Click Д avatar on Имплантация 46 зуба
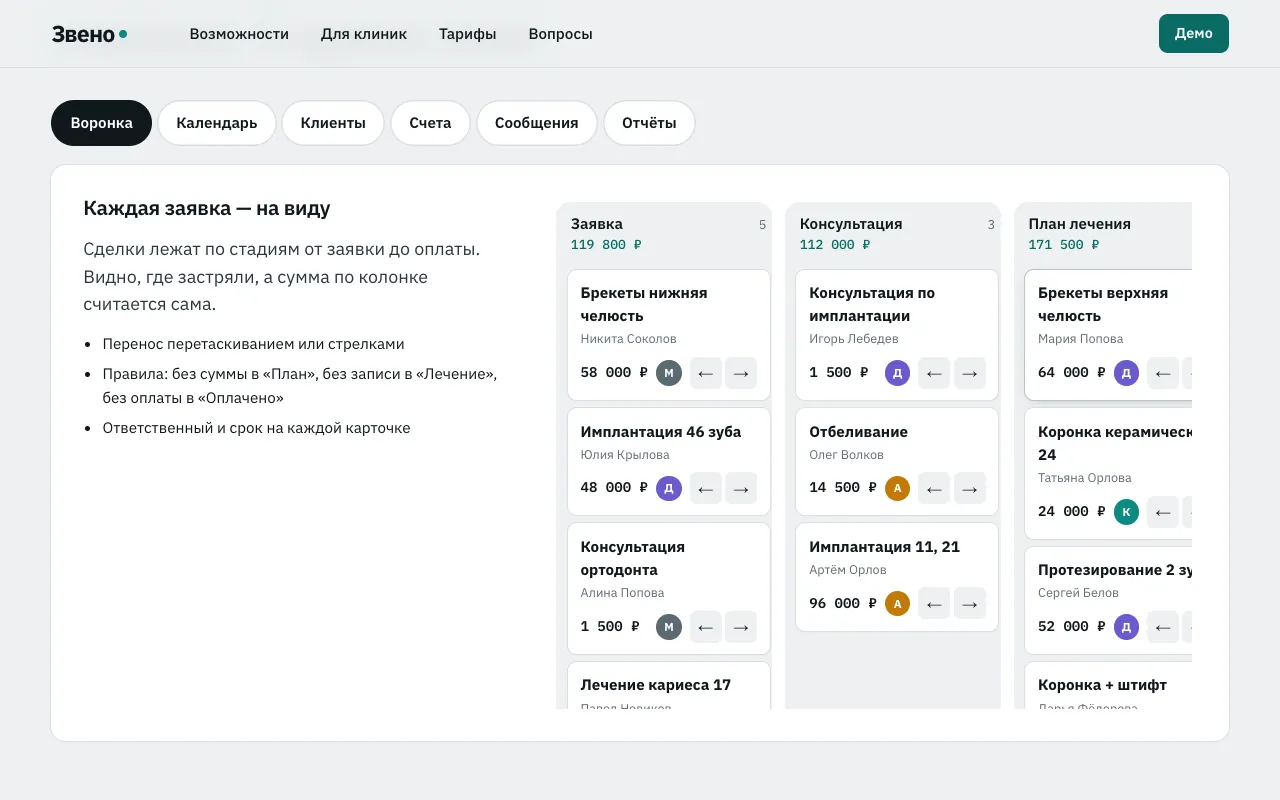Viewport: 1280px width, 800px height. pyautogui.click(x=669, y=488)
